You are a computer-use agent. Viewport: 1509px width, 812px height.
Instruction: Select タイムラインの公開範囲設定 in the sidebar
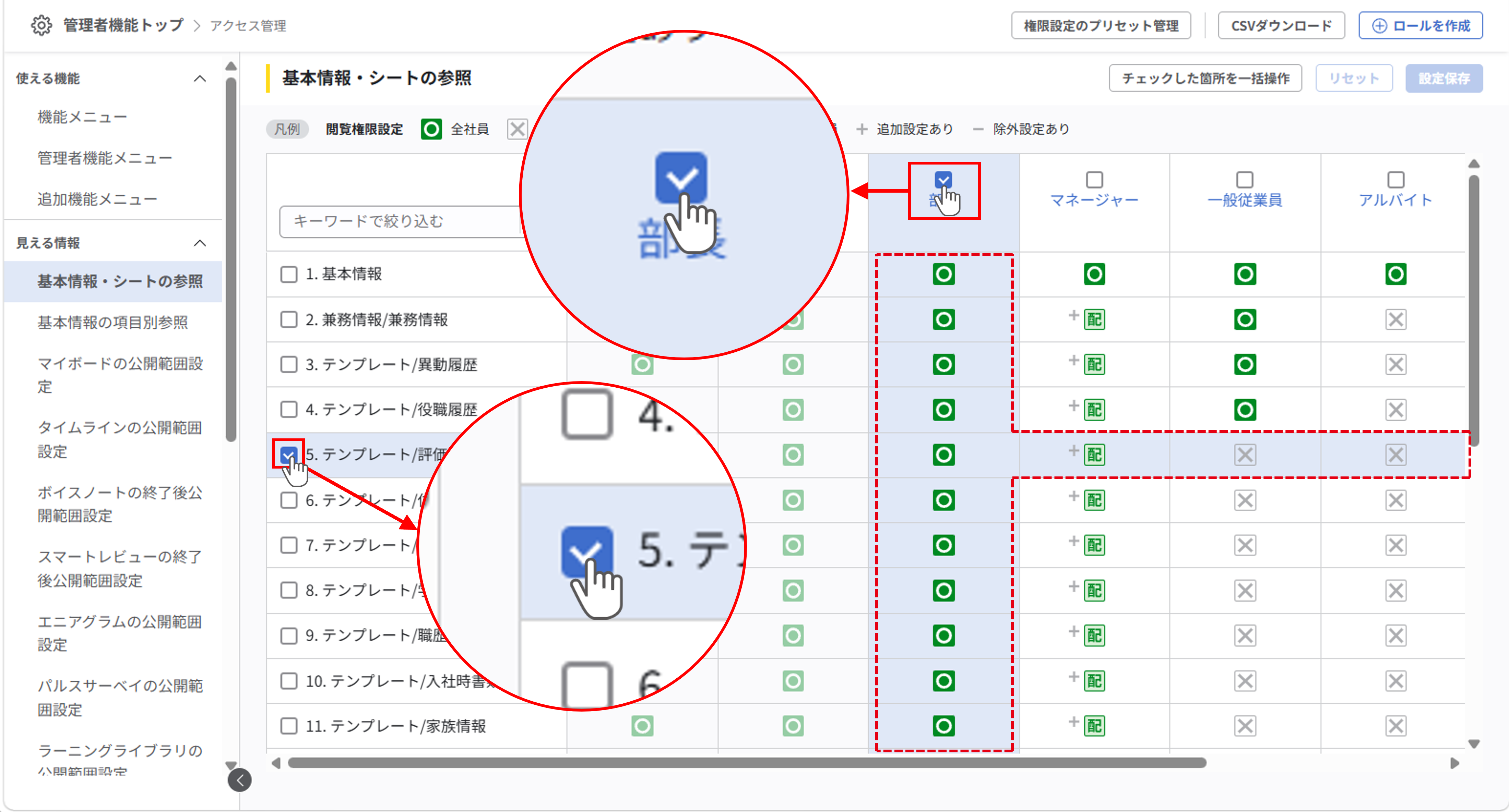[x=119, y=440]
